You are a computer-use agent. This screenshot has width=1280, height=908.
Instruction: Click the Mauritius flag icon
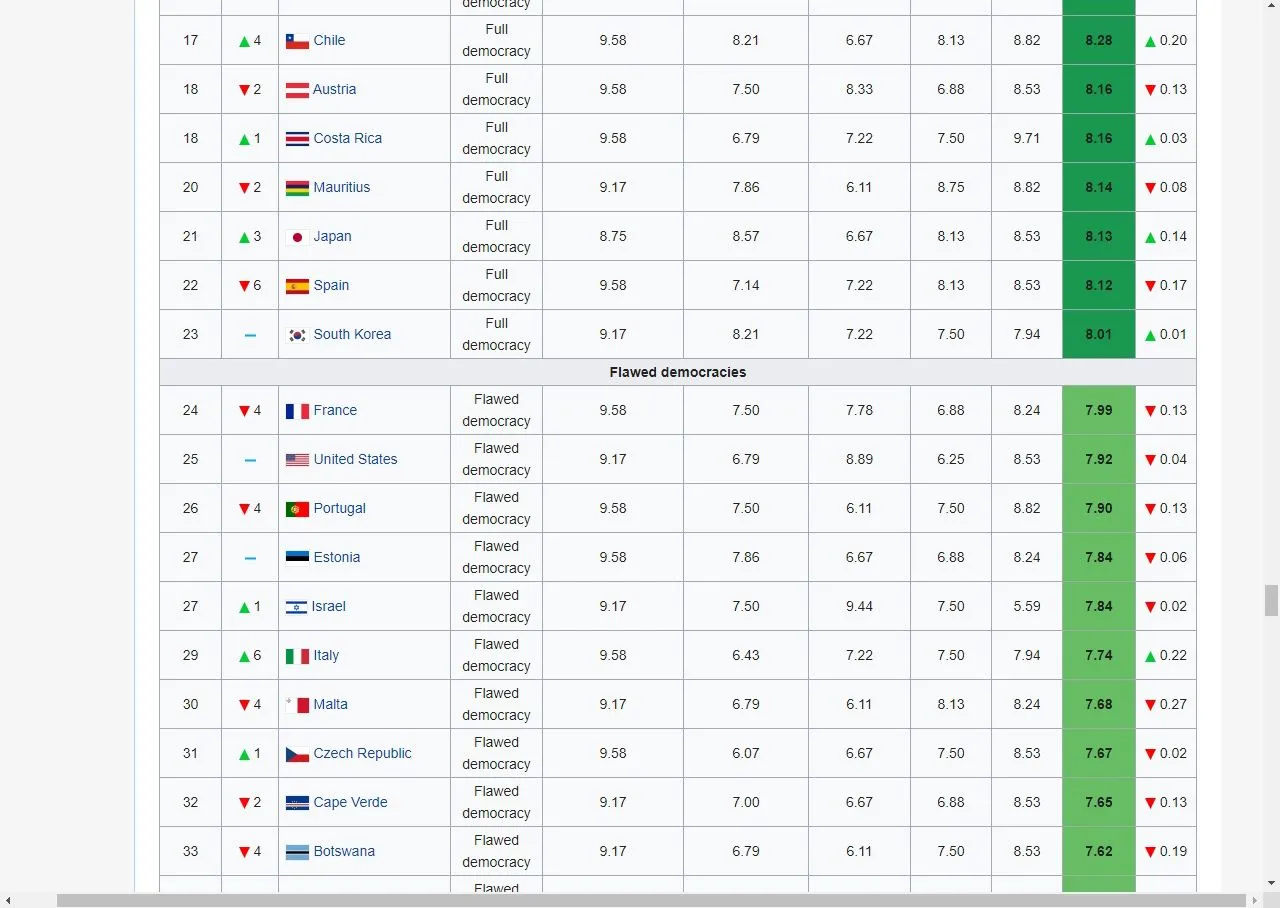click(296, 187)
